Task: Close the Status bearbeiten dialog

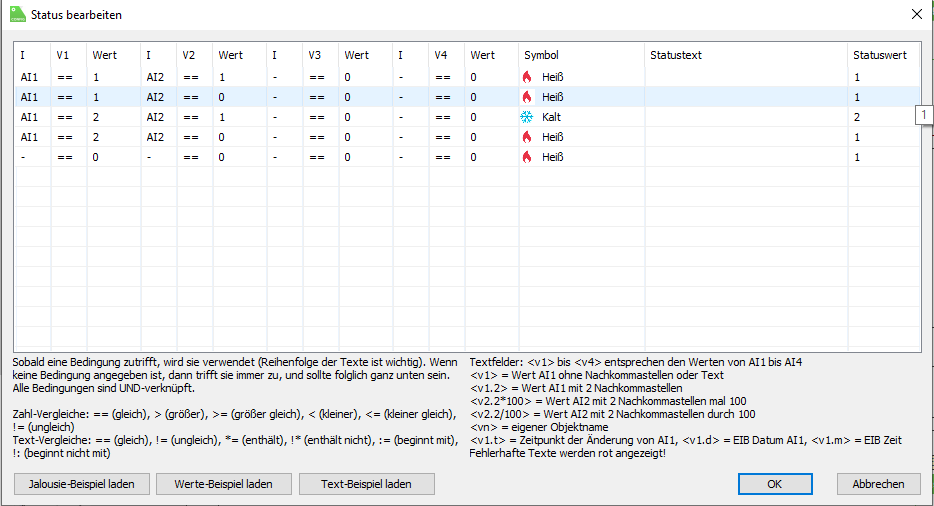Action: 917,14
